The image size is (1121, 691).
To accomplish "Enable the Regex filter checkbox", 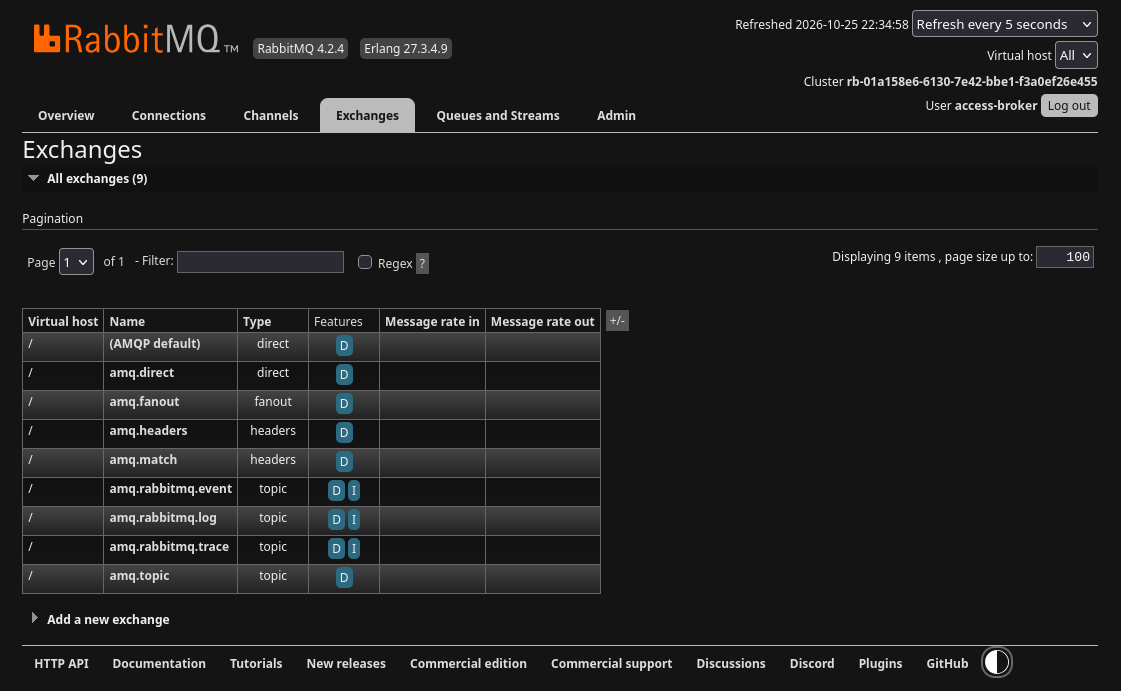I will pos(365,262).
